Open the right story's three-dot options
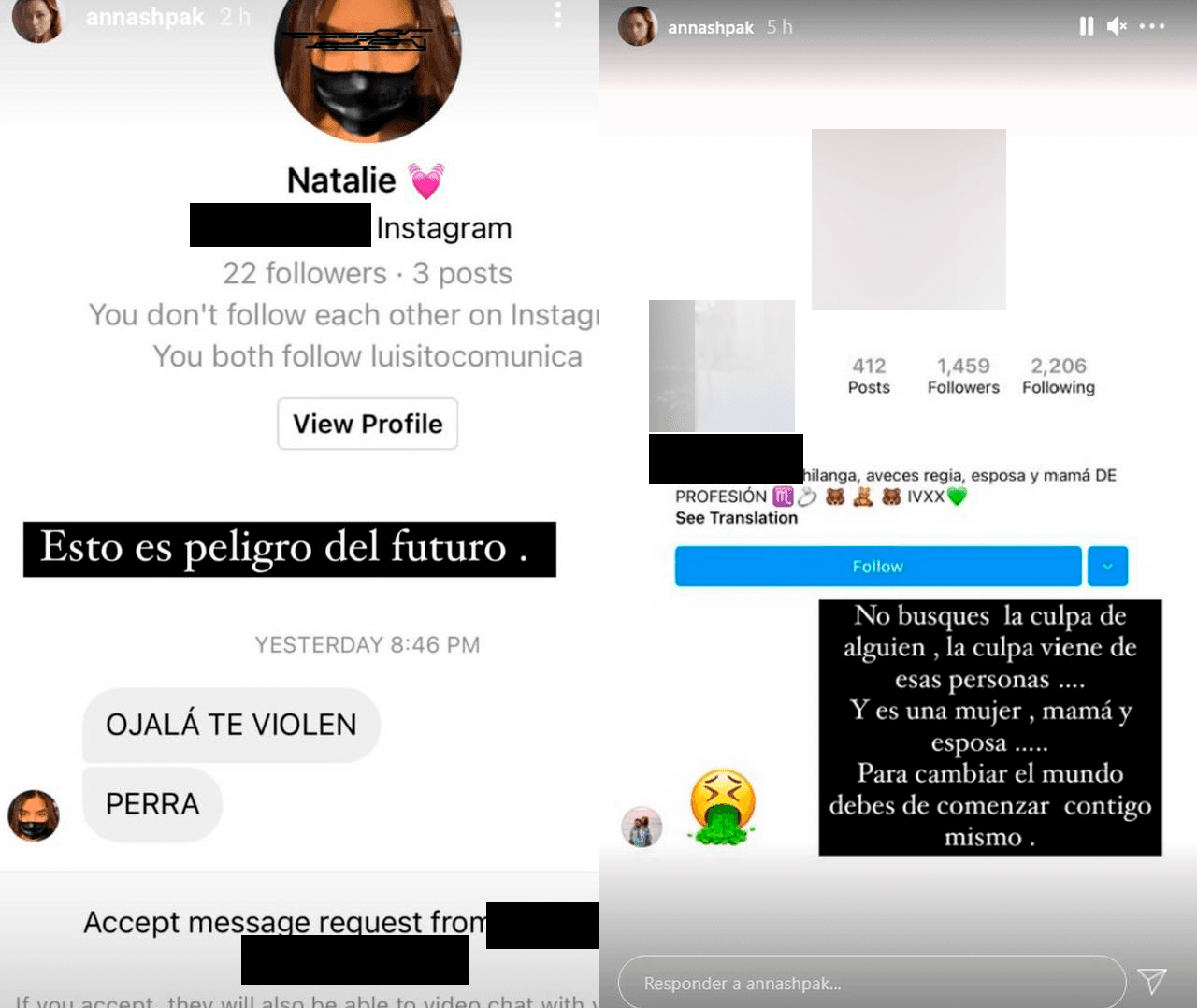The height and width of the screenshot is (1008, 1197). coord(1152,26)
